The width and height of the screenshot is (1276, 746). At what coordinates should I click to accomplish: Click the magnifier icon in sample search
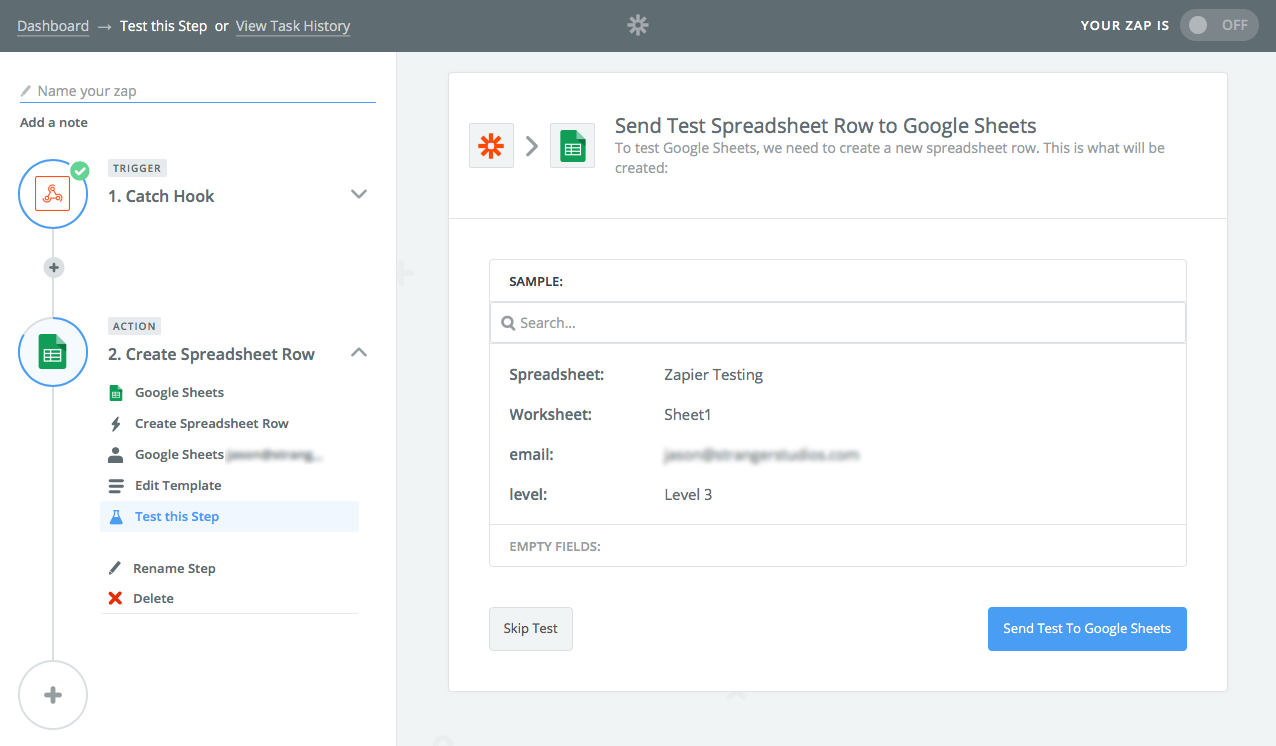tap(508, 323)
